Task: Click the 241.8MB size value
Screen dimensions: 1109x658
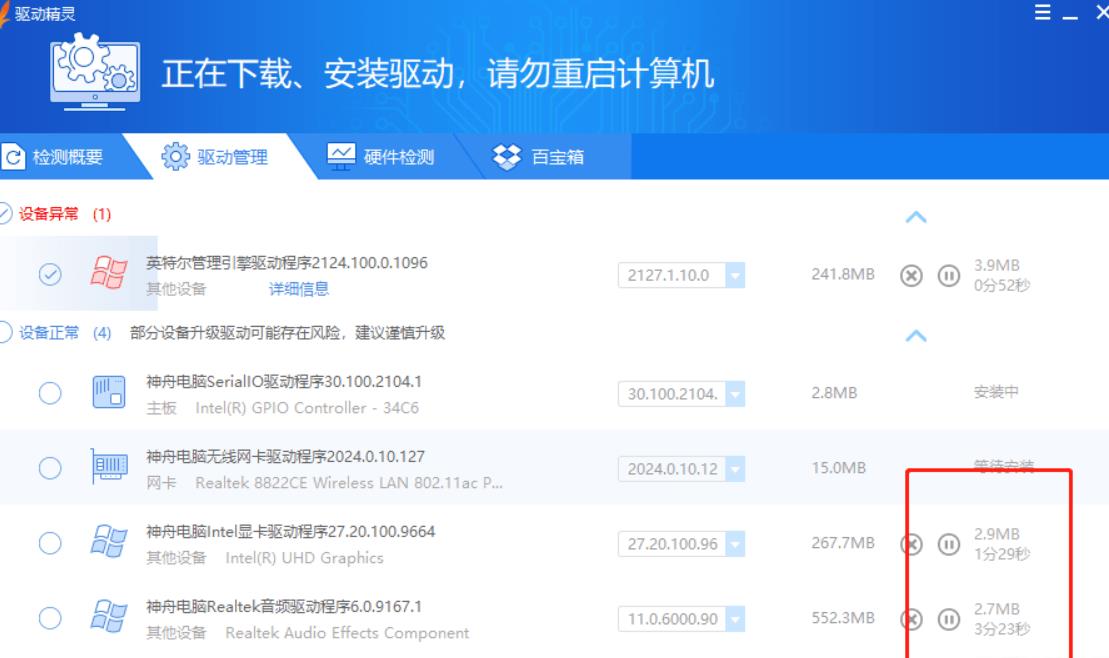Action: 843,275
